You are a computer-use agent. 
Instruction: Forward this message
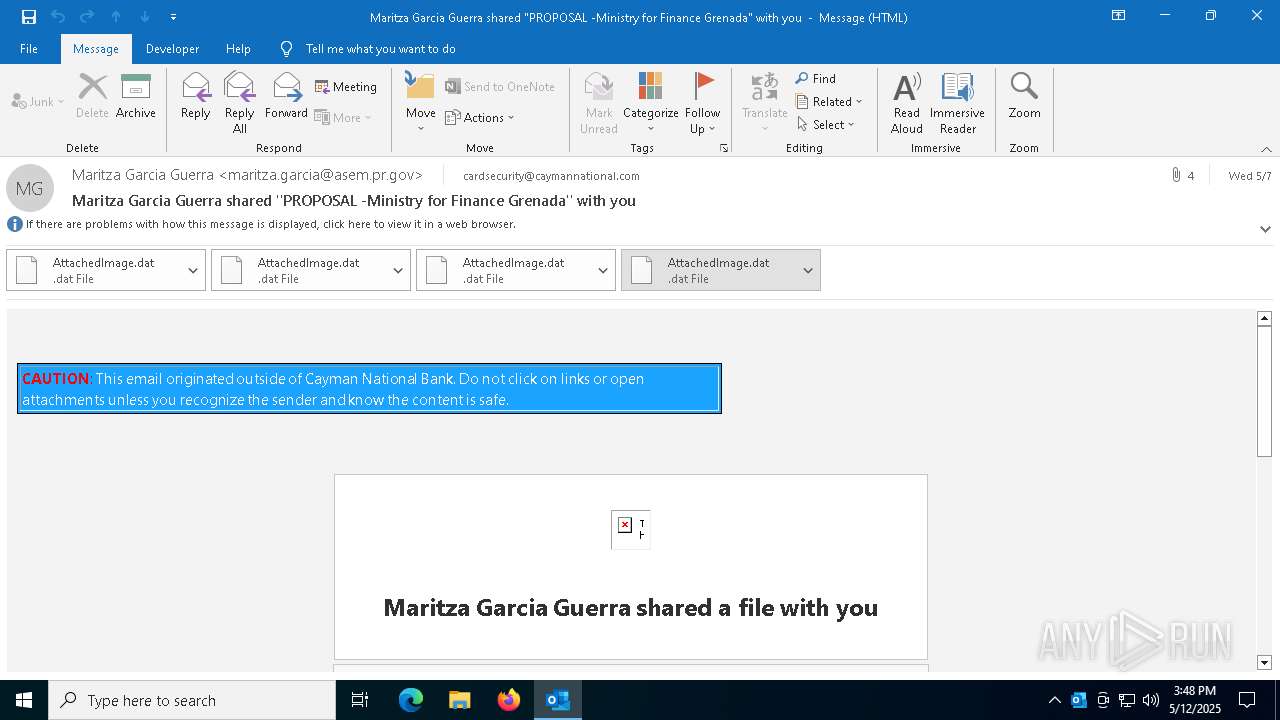(287, 96)
